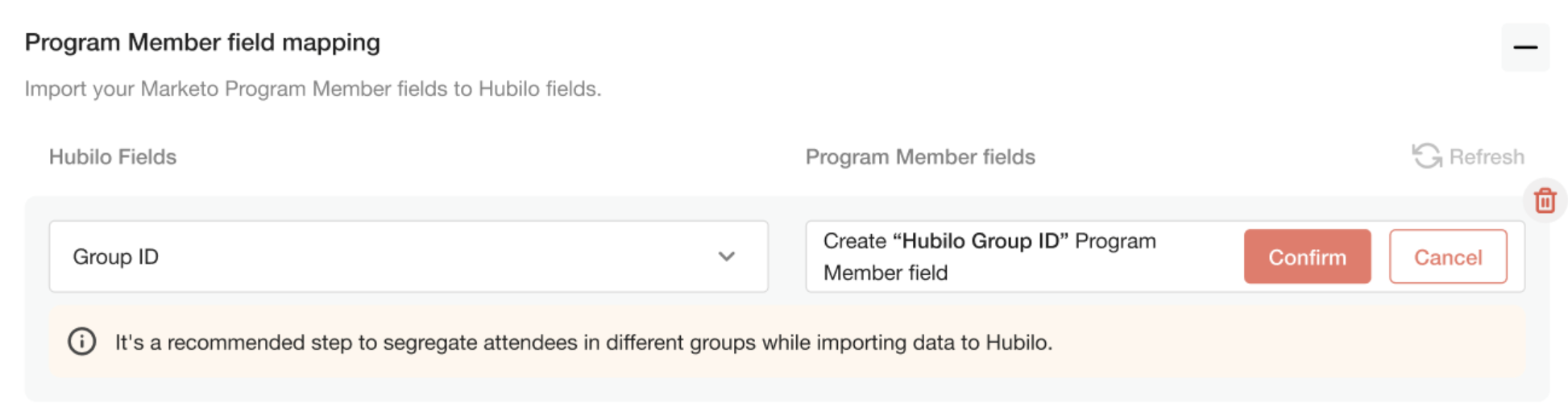Viewport: 1568px width, 408px height.
Task: Confirm creating the Hubilo Group ID field
Action: 1307,256
